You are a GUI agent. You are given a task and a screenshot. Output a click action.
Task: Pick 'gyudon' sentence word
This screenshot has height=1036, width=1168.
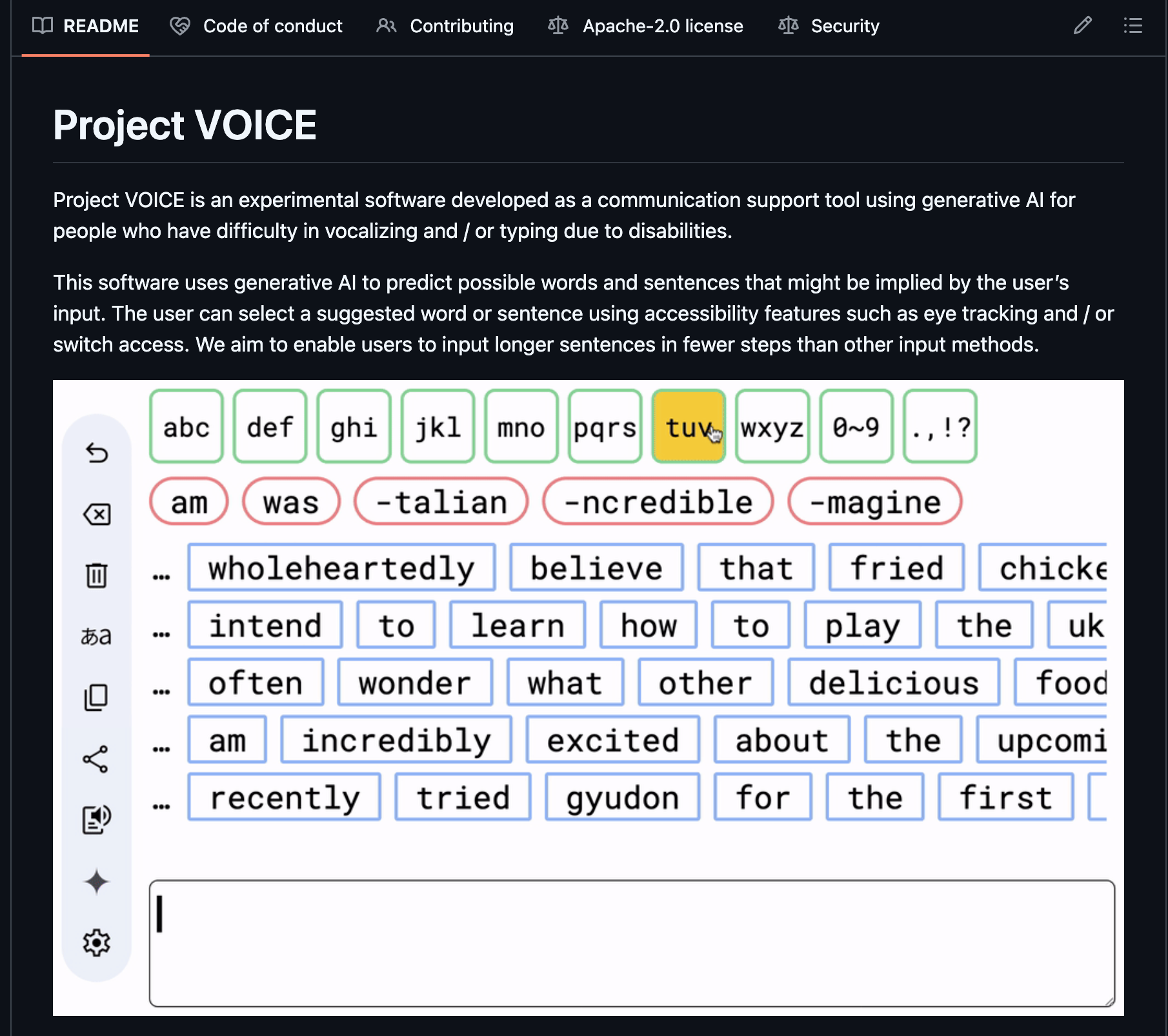(622, 797)
